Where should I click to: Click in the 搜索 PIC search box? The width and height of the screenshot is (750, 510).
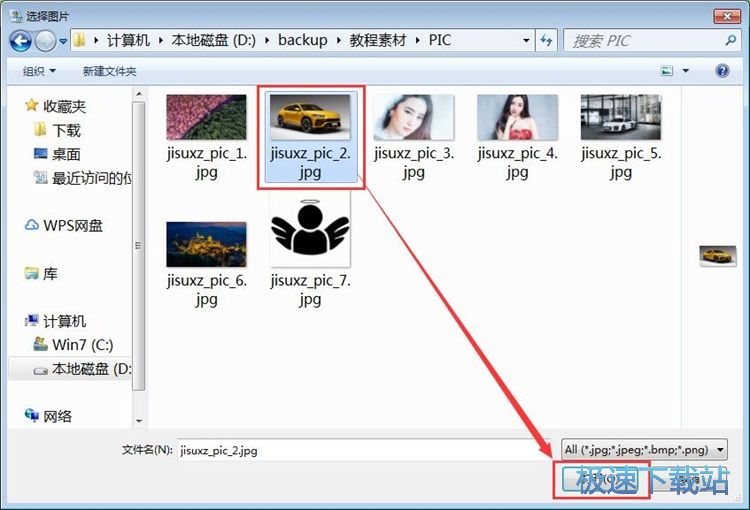tap(652, 41)
